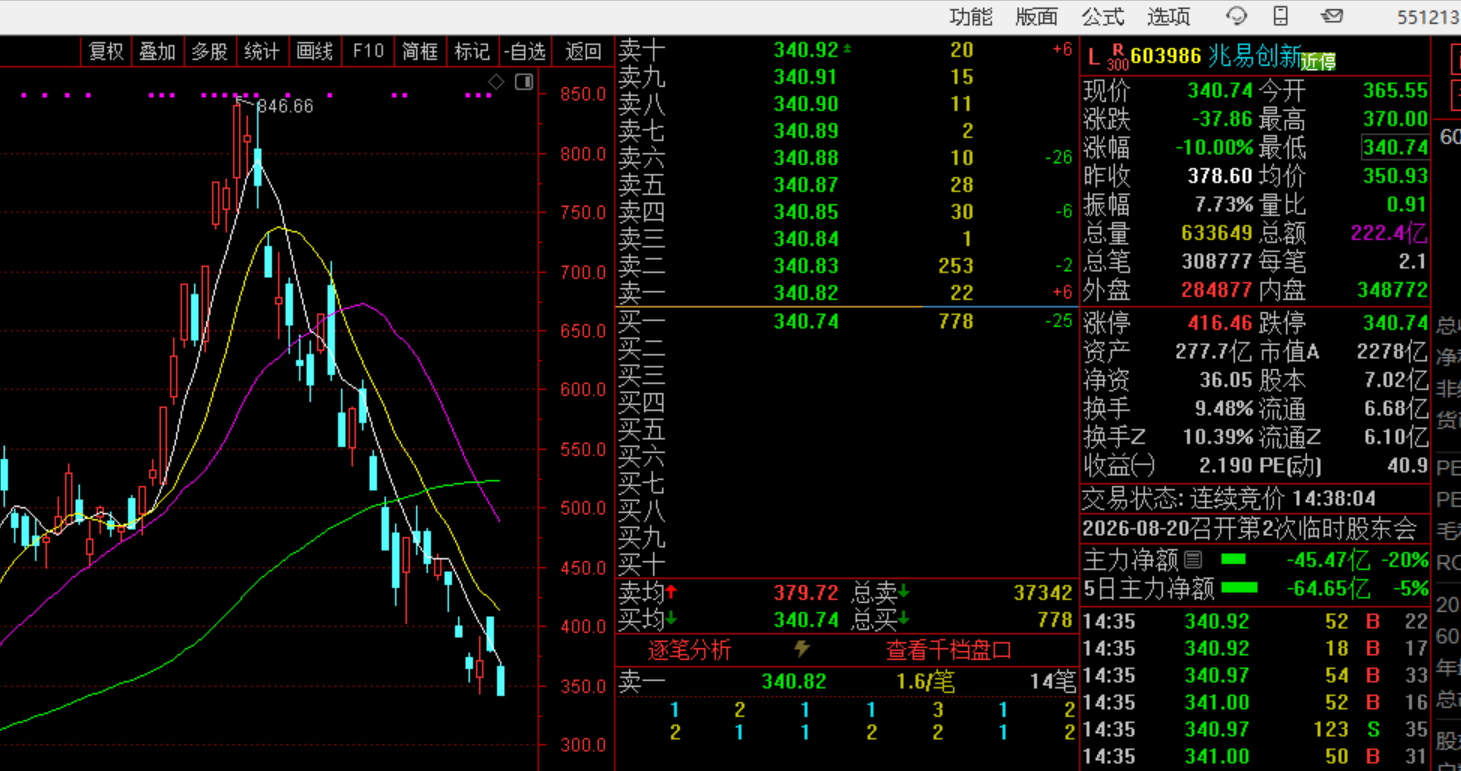Click the 卖十 price 340.92
1461x771 pixels.
tap(806, 50)
